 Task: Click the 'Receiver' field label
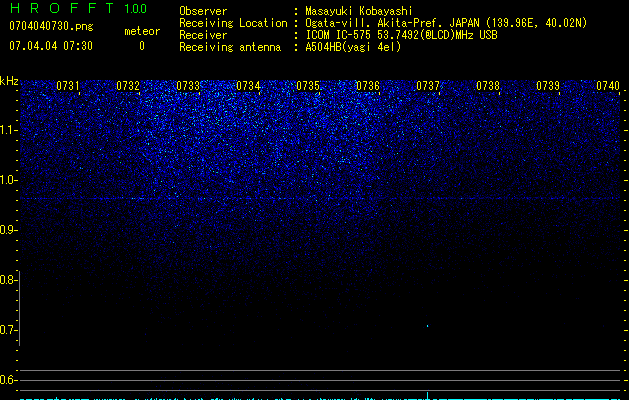point(203,35)
